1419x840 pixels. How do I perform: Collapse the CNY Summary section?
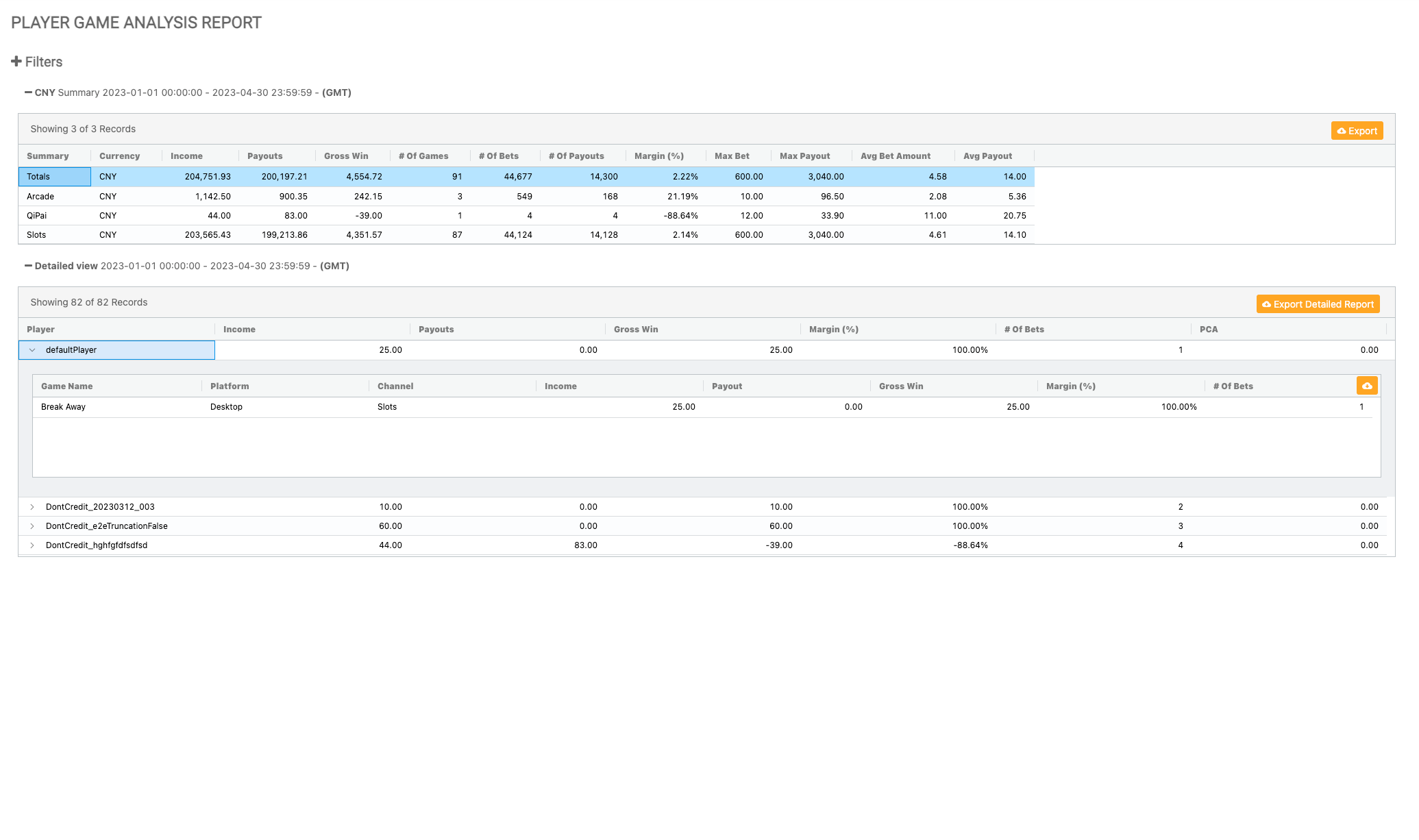point(28,92)
